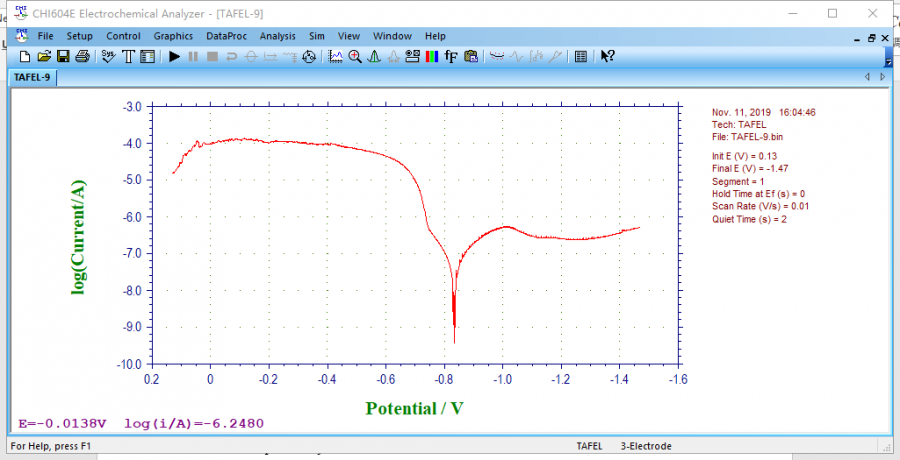
Task: Click the Run Experiment play icon
Action: point(174,57)
